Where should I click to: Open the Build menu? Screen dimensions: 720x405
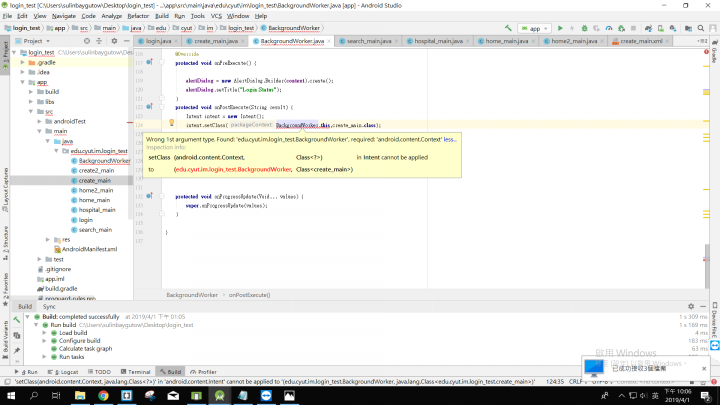coord(162,16)
